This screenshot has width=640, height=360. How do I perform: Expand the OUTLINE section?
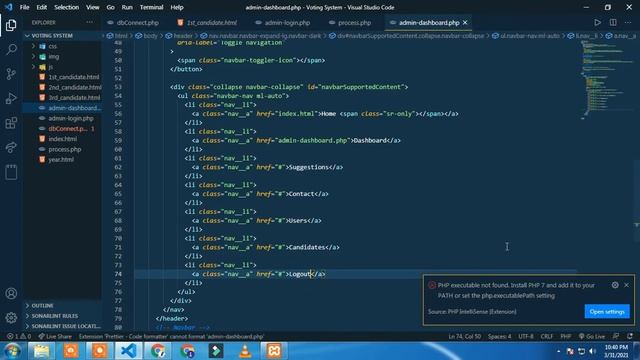[42, 305]
